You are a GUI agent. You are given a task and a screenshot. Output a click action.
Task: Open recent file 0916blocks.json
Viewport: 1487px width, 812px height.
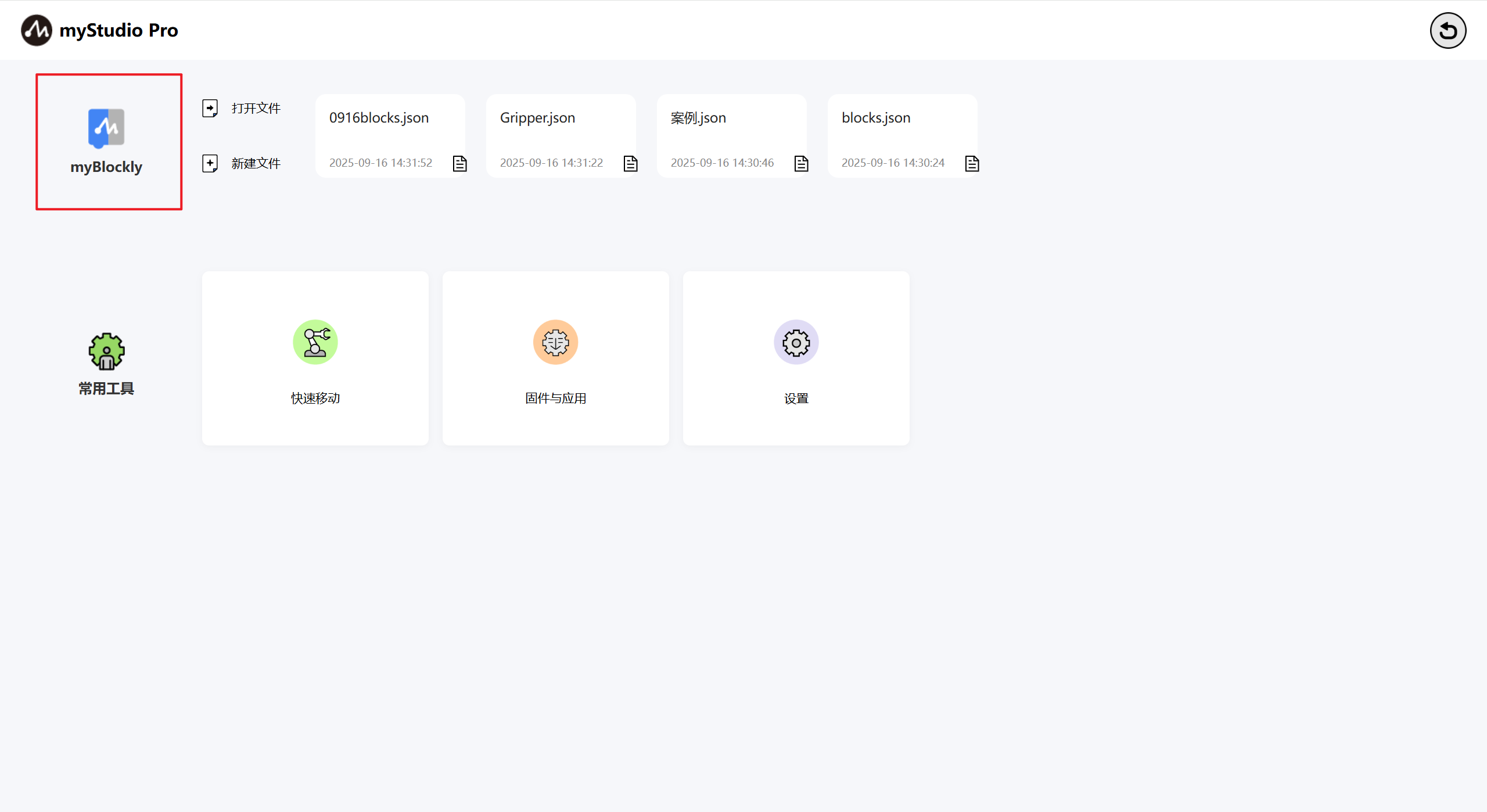379,118
